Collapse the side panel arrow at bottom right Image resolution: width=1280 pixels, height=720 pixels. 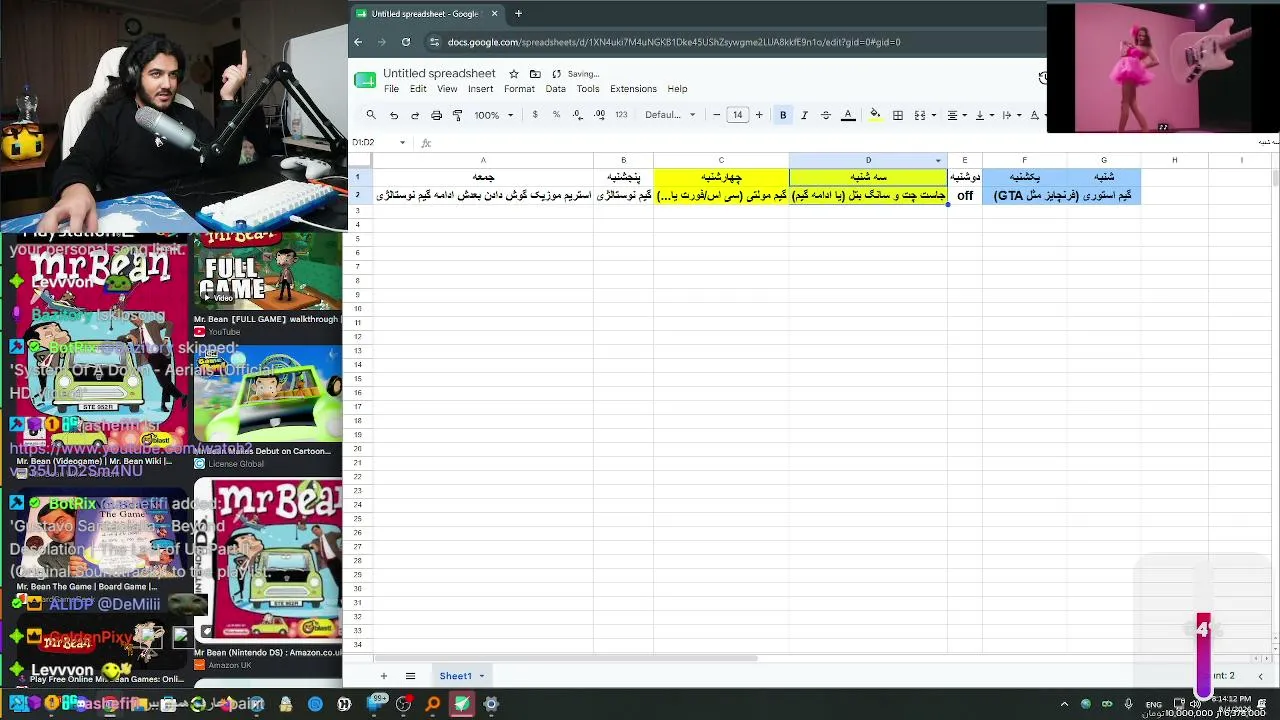point(1260,676)
